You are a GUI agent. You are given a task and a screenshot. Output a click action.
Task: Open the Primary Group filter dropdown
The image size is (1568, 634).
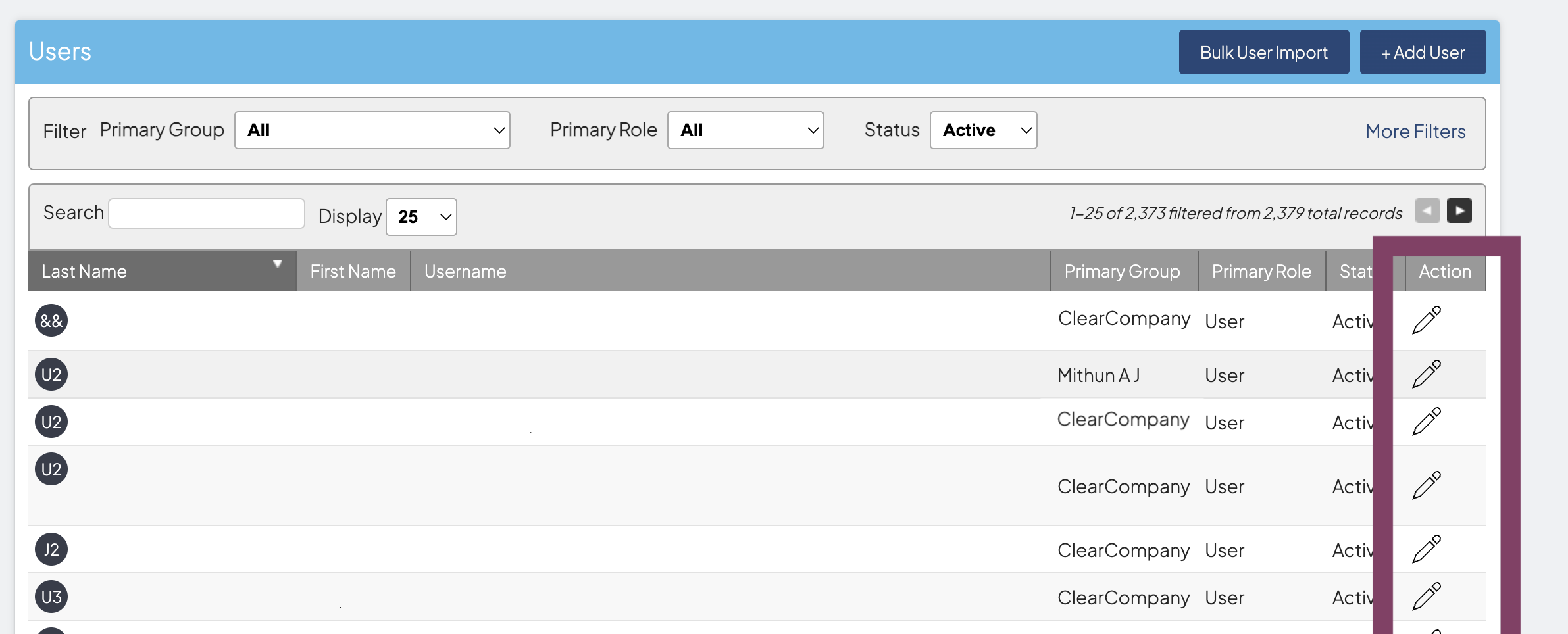(372, 130)
